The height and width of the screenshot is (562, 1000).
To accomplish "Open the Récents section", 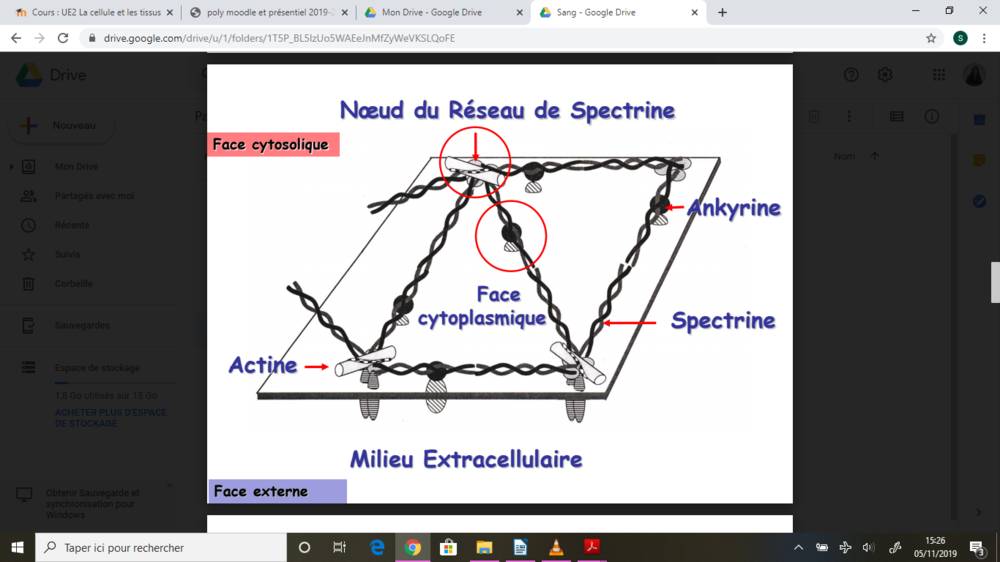I will [71, 225].
